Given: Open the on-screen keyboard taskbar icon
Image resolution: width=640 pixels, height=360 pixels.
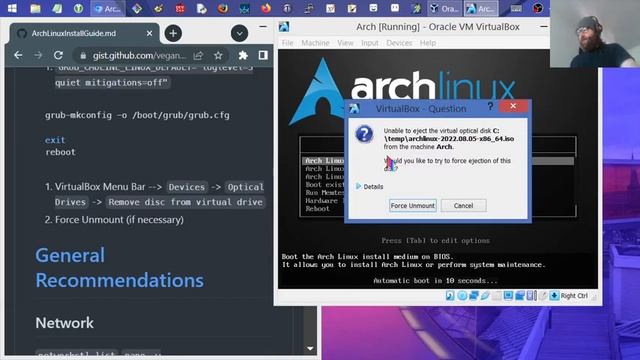Looking at the screenshot, I should coord(516,8).
